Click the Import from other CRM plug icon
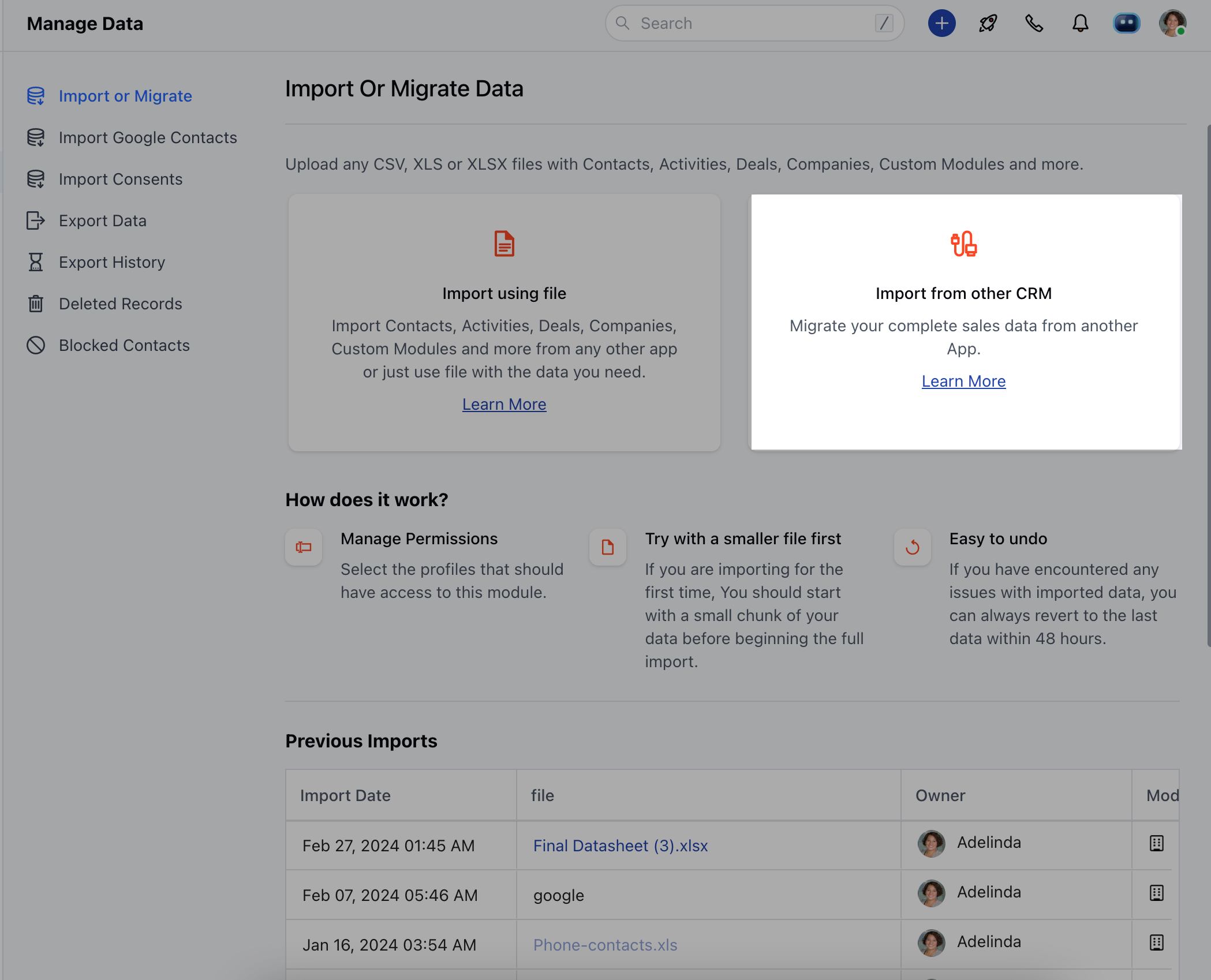The width and height of the screenshot is (1211, 980). (963, 244)
